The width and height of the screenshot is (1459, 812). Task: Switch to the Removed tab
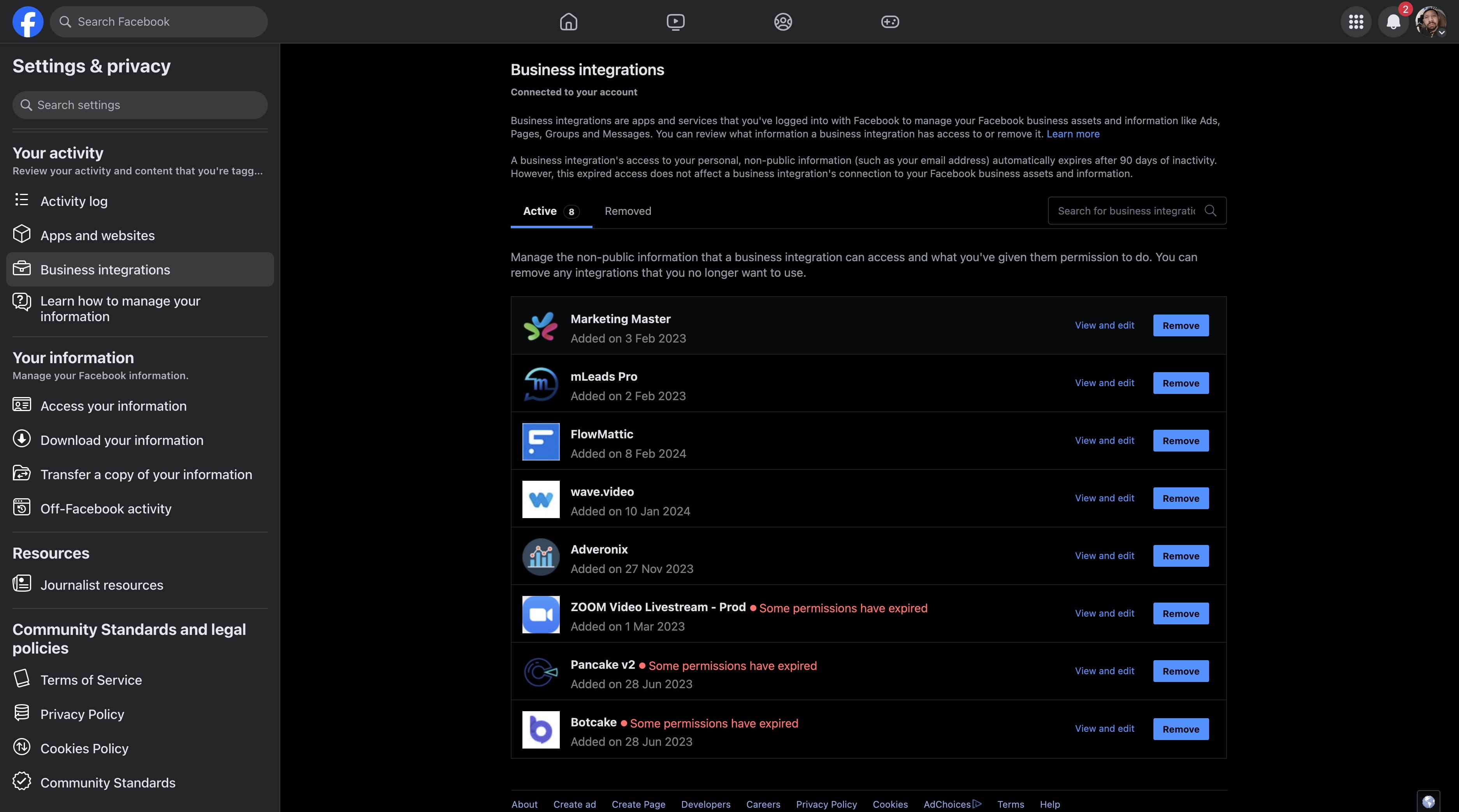point(628,211)
